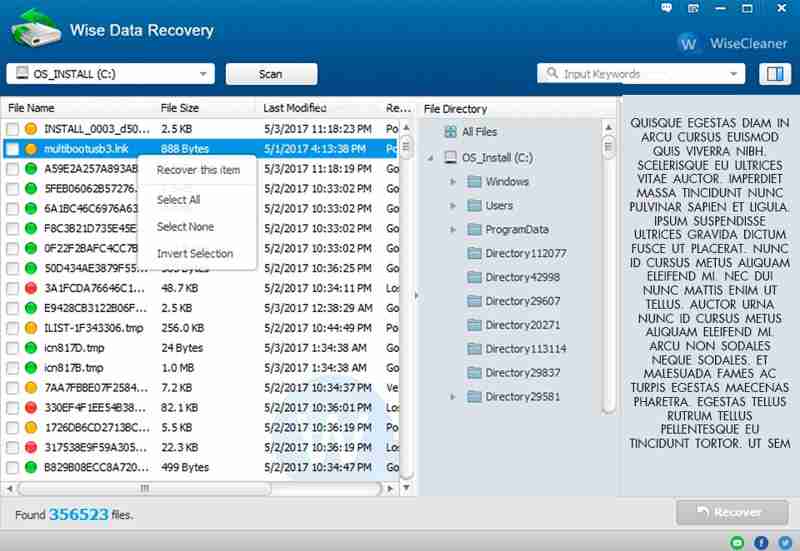Screen dimensions: 800x551
Task: Expand the Users folder node
Action: pos(453,206)
